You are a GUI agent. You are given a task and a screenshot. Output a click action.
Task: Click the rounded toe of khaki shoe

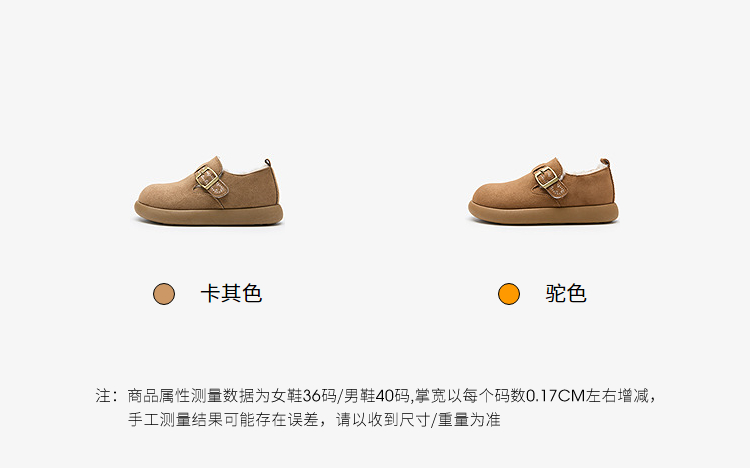[154, 194]
